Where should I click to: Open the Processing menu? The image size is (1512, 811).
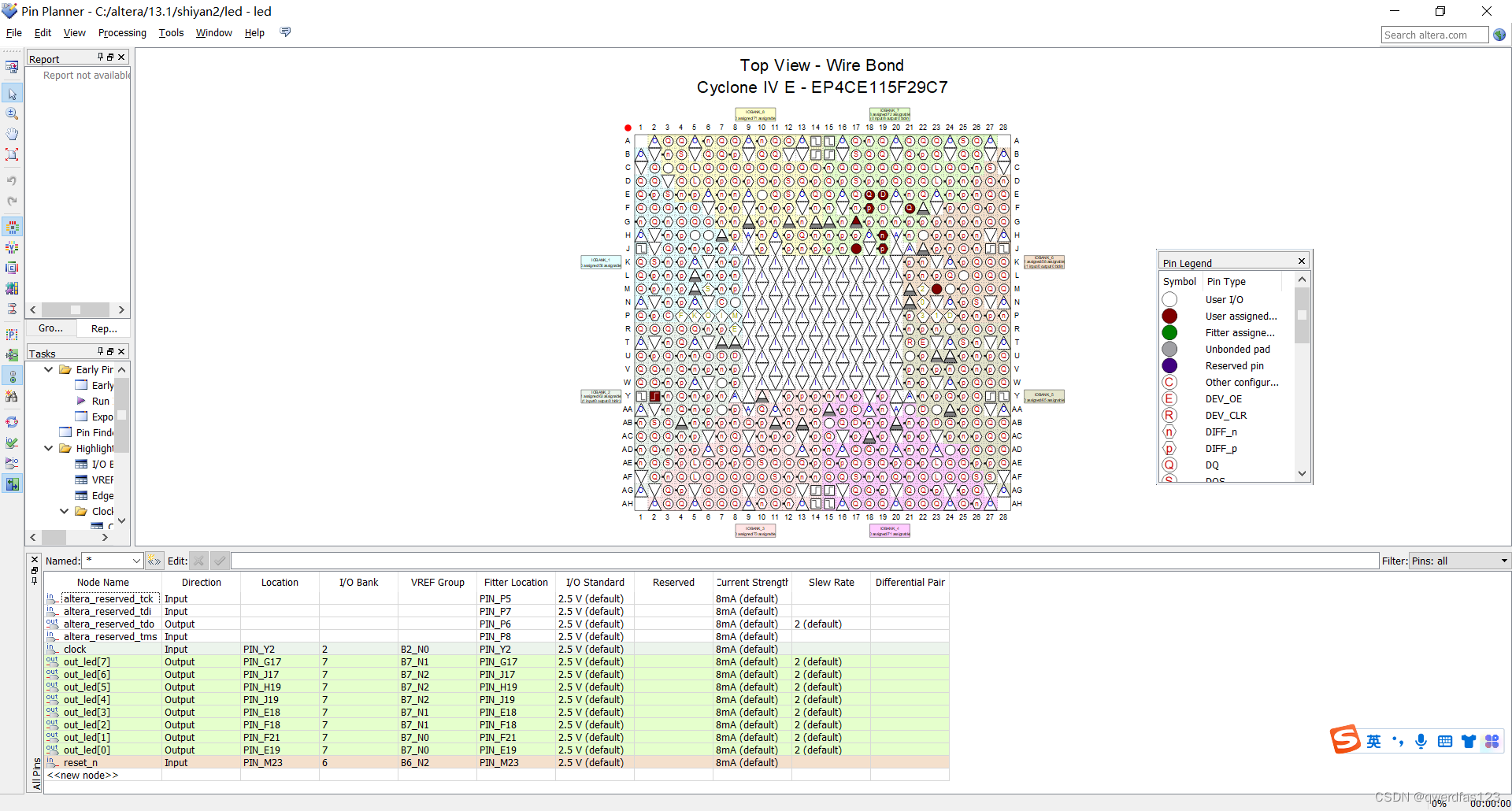pyautogui.click(x=122, y=32)
